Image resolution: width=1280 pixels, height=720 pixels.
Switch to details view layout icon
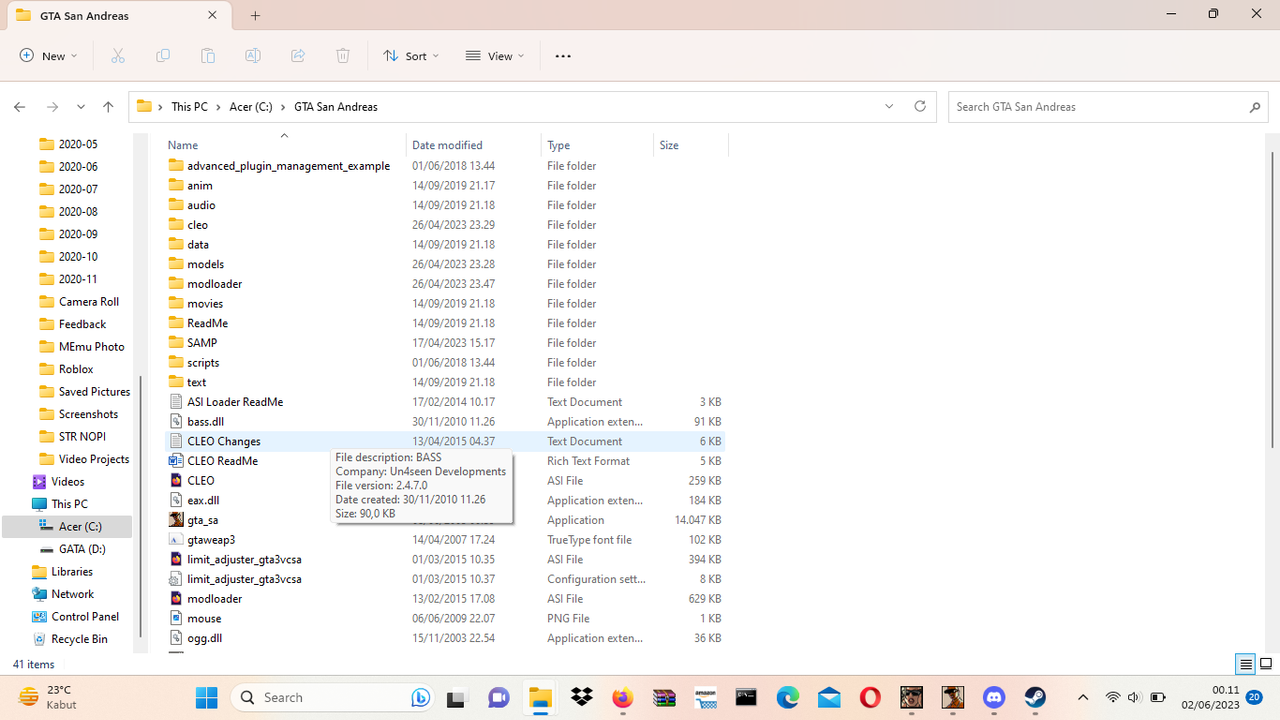[1246, 664]
